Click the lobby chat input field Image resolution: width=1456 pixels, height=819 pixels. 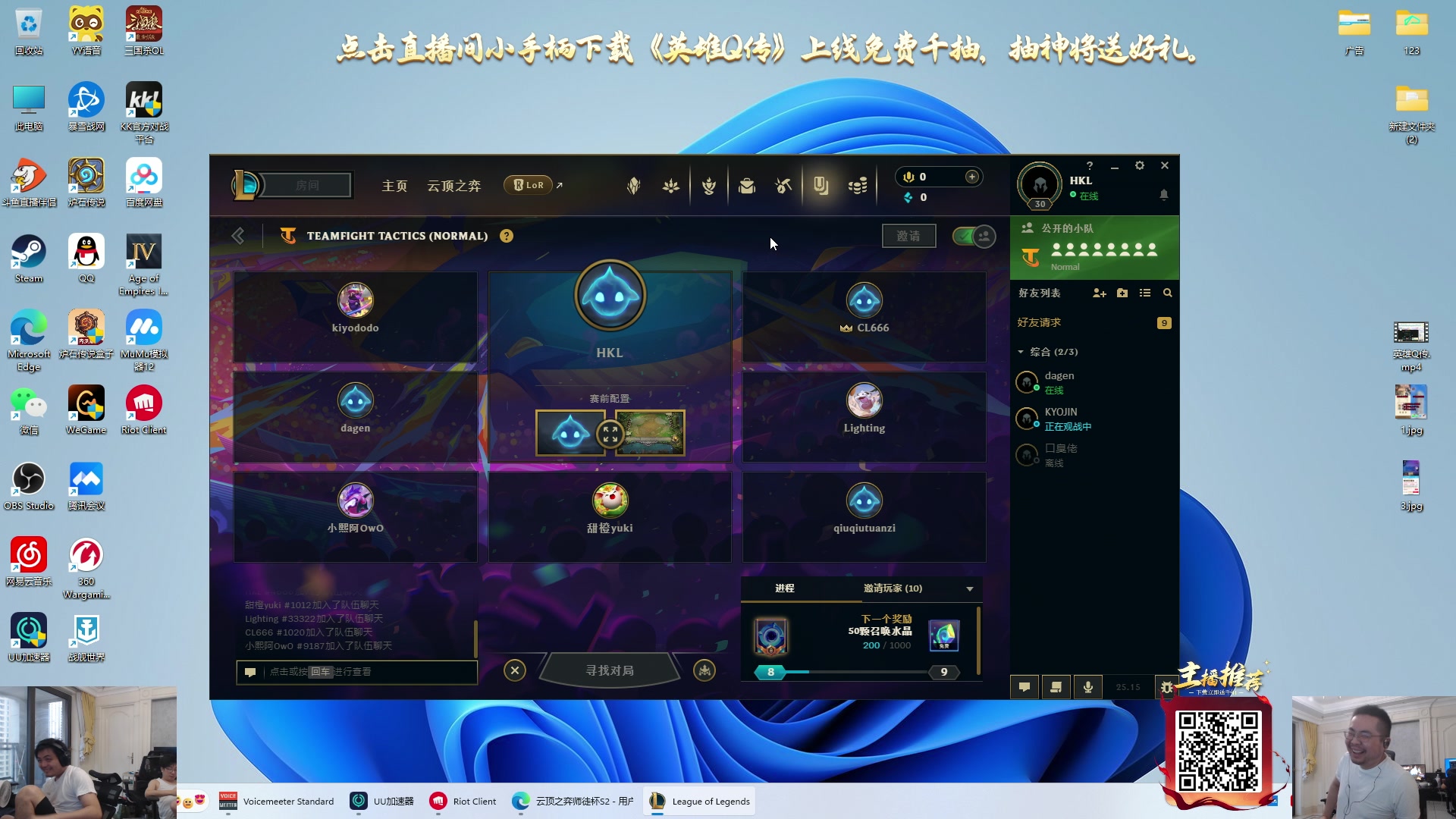pos(356,672)
